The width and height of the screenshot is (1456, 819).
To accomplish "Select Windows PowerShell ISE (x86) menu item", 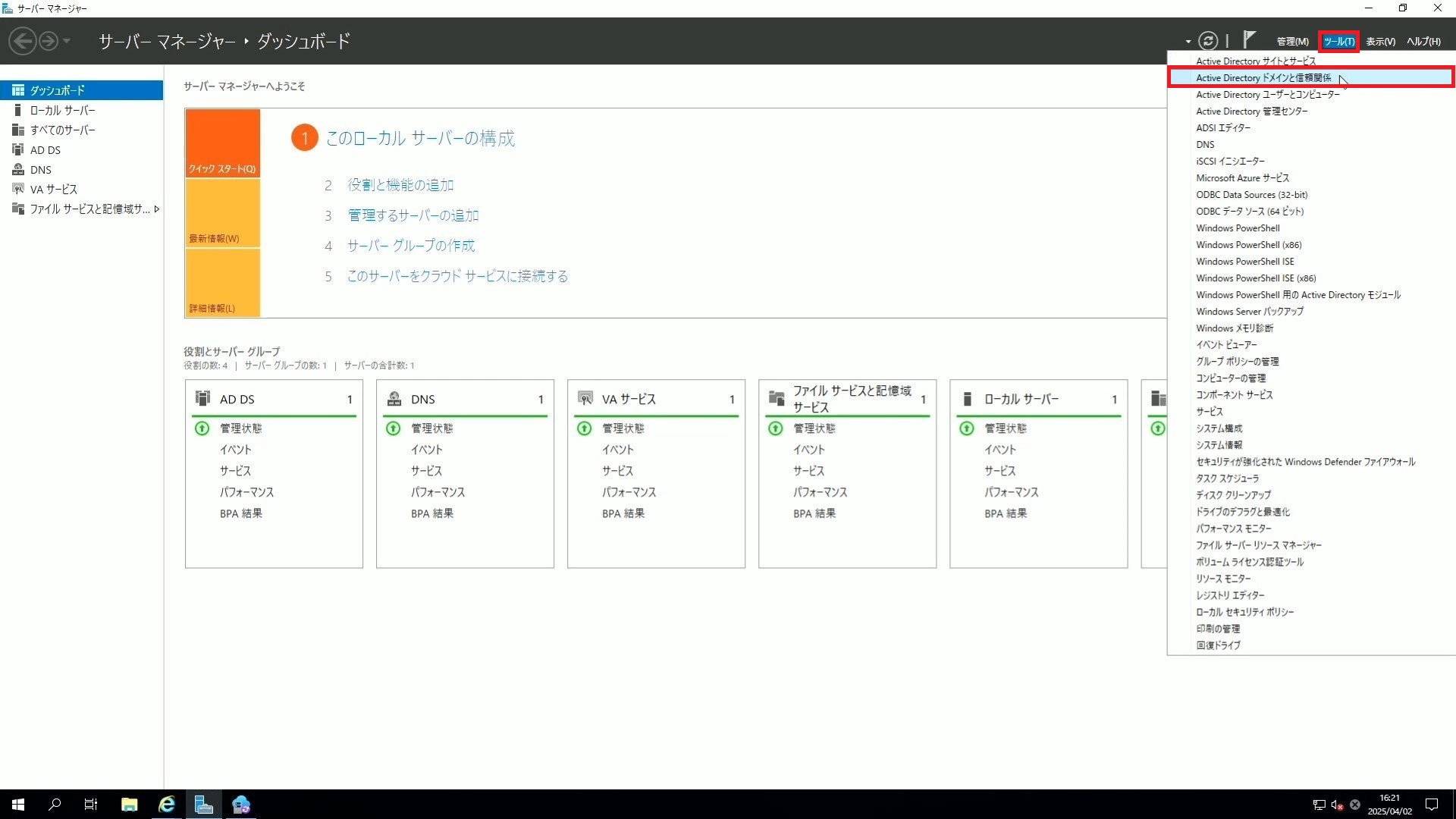I will click(1311, 278).
